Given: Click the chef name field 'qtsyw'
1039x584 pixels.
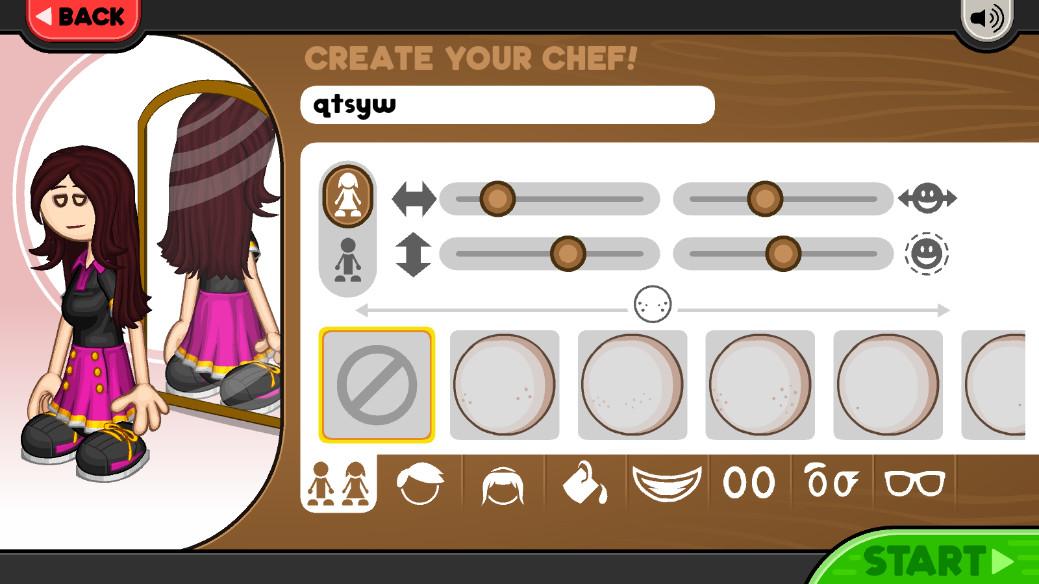Looking at the screenshot, I should click(x=508, y=105).
